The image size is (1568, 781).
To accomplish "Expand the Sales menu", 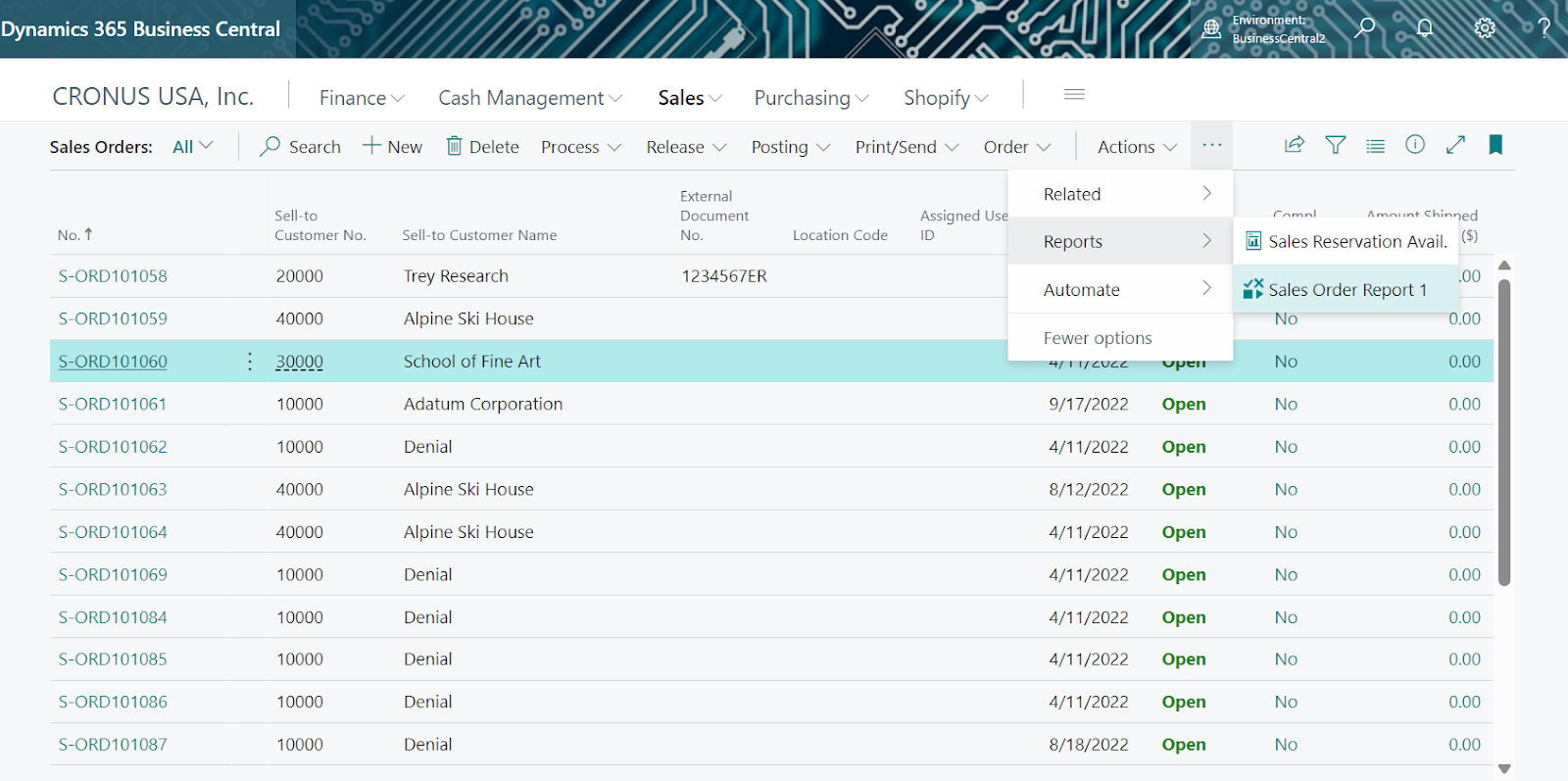I will 690,98.
